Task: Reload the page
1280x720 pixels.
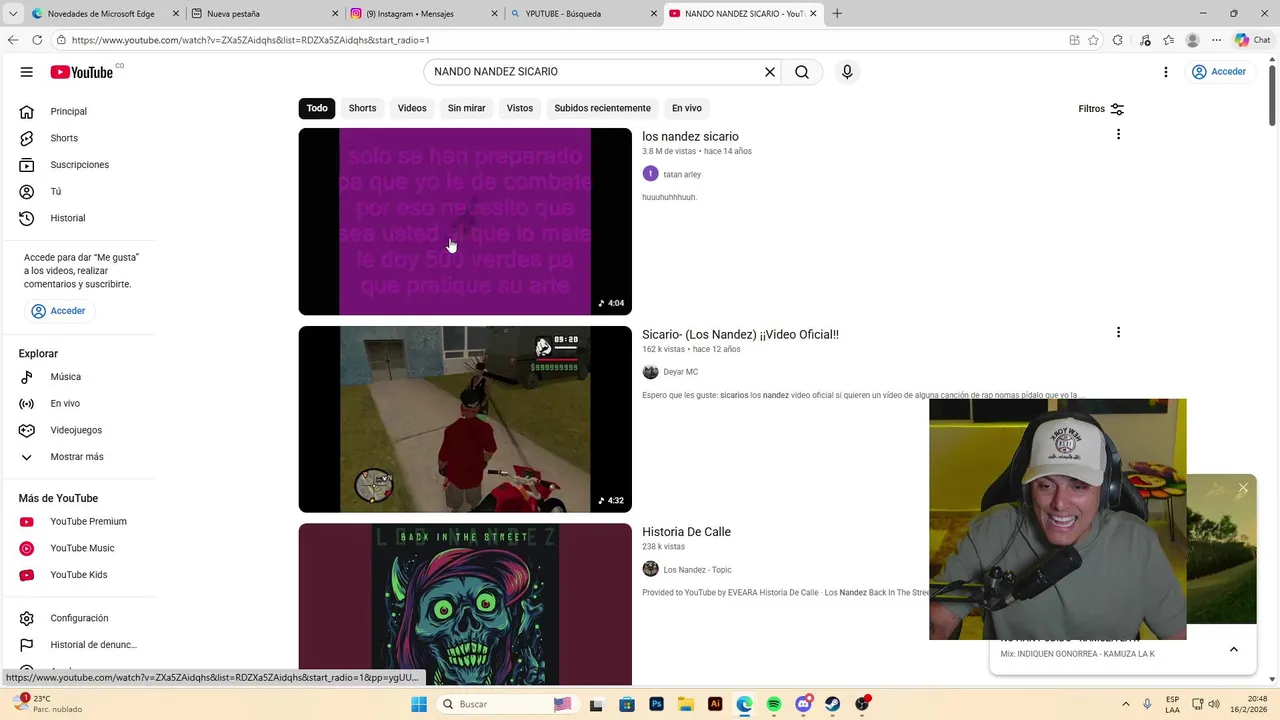Action: (37, 40)
